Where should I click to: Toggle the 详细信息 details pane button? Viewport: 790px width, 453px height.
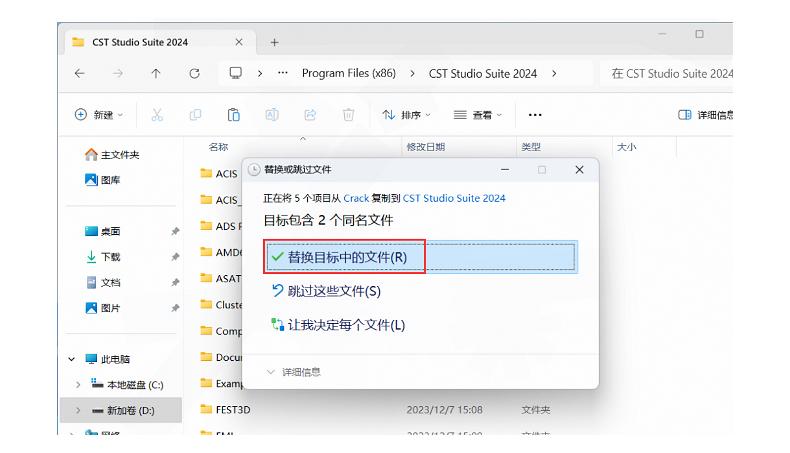point(705,115)
